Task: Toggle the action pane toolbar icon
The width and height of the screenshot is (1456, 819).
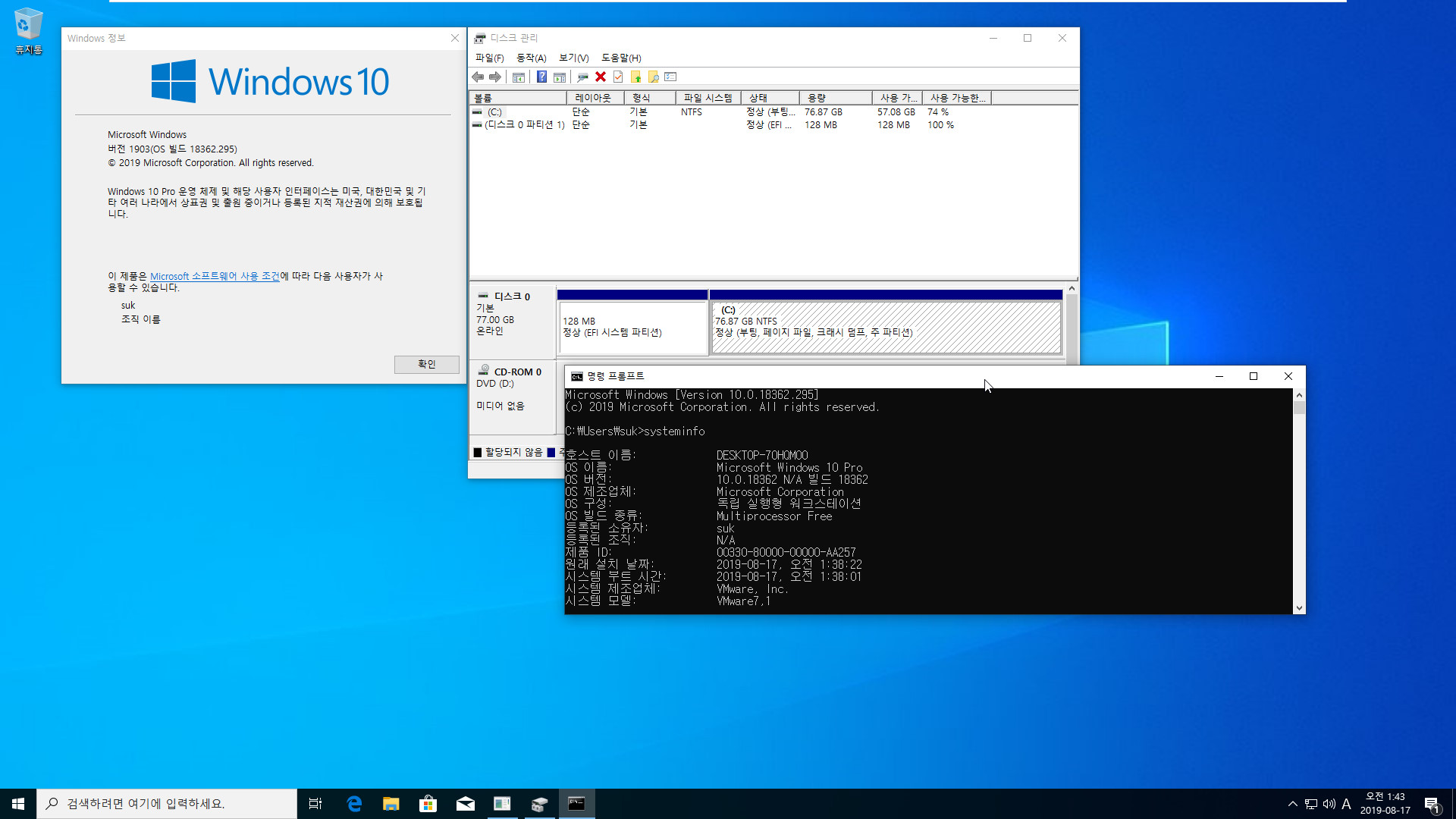Action: [x=560, y=77]
